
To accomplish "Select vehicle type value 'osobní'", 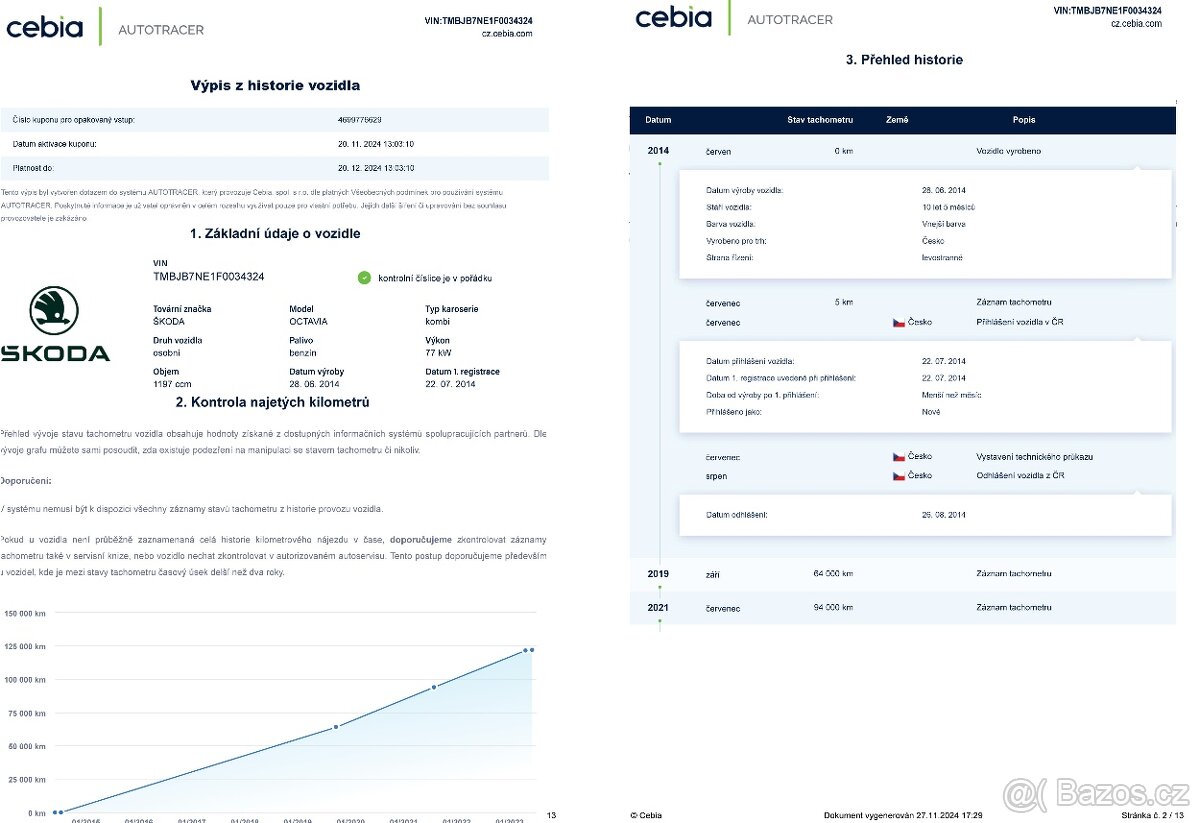I will (167, 353).
